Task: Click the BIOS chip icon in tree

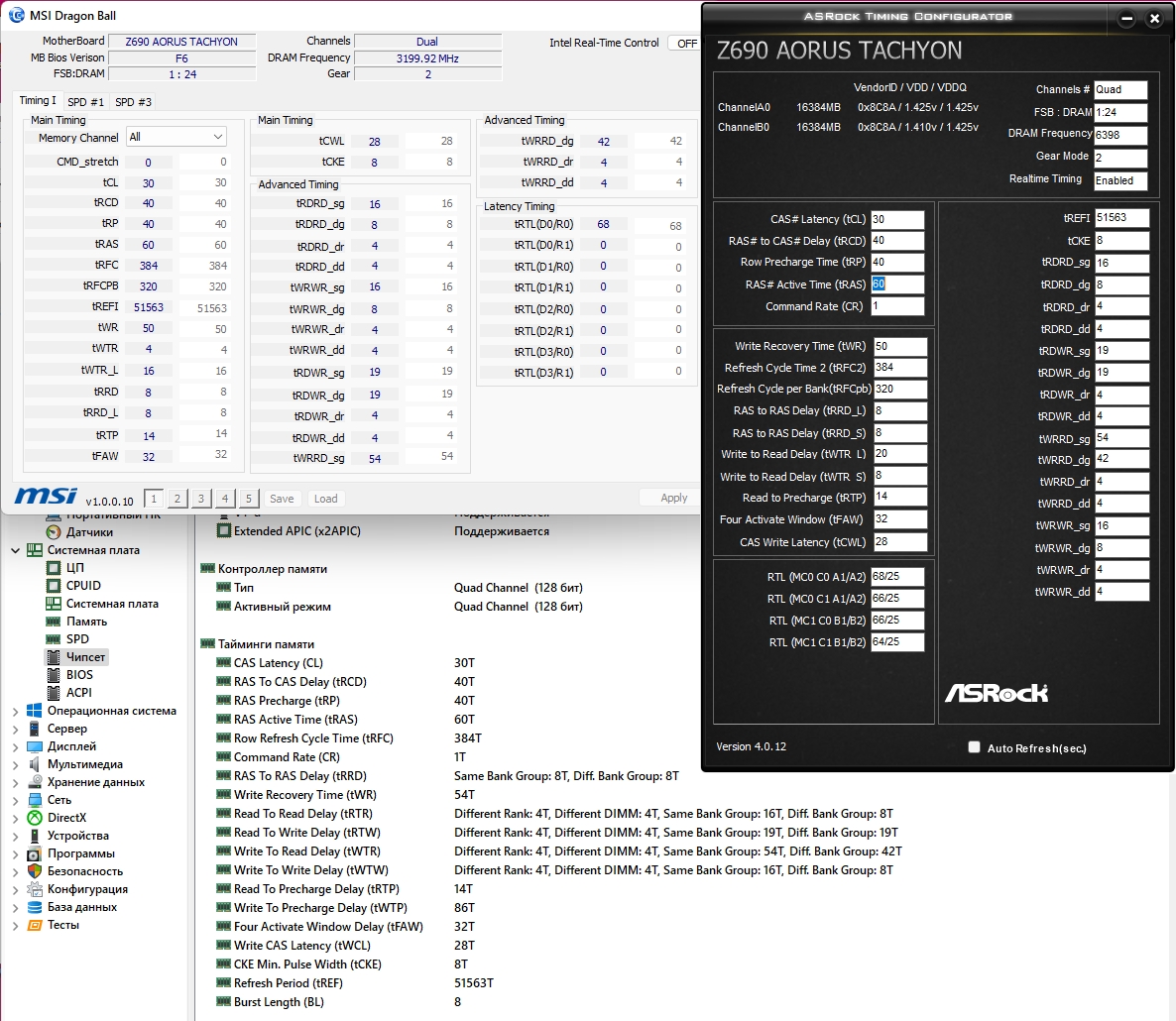Action: coord(54,675)
